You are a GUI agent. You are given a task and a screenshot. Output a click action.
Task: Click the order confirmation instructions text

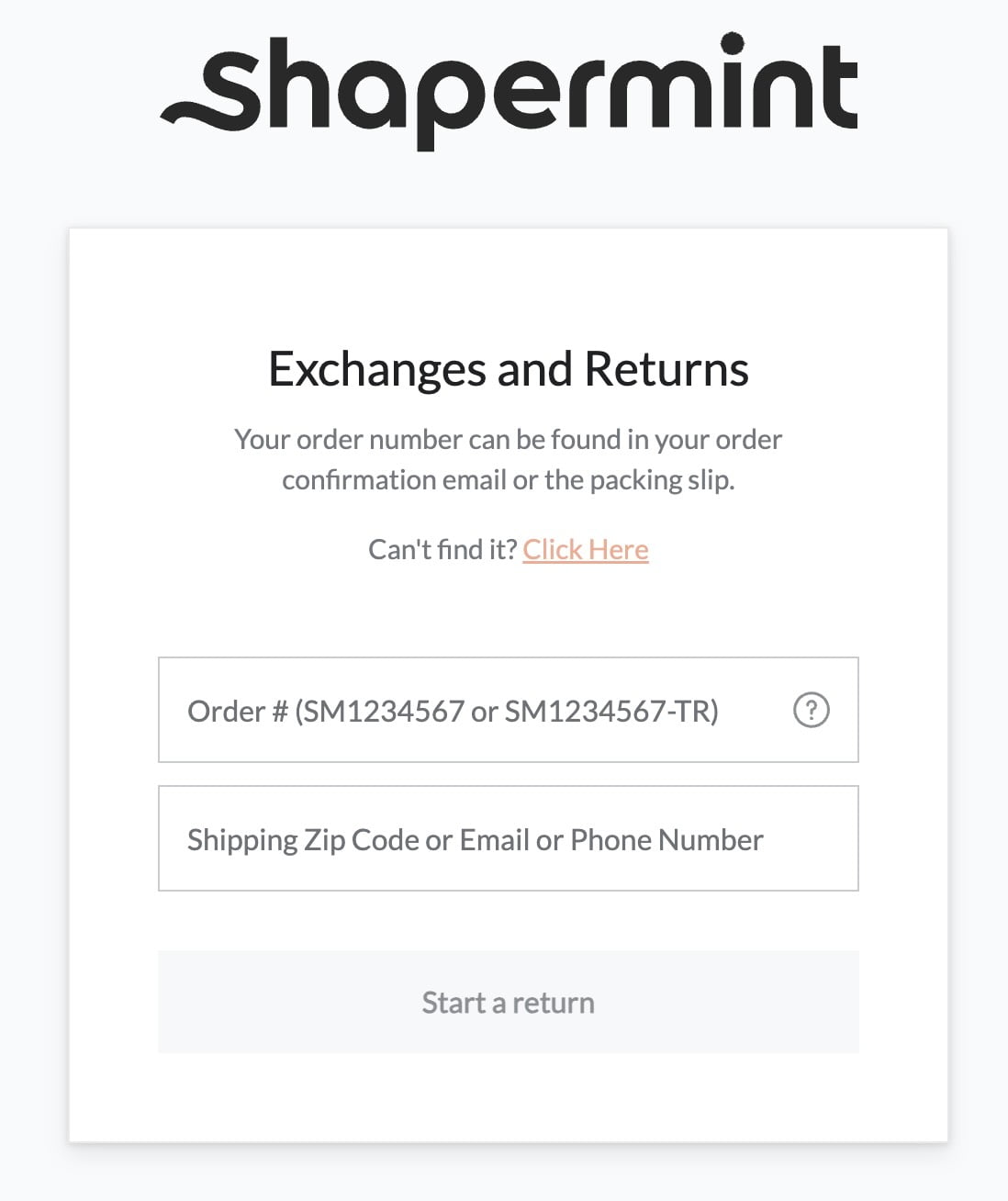point(508,458)
